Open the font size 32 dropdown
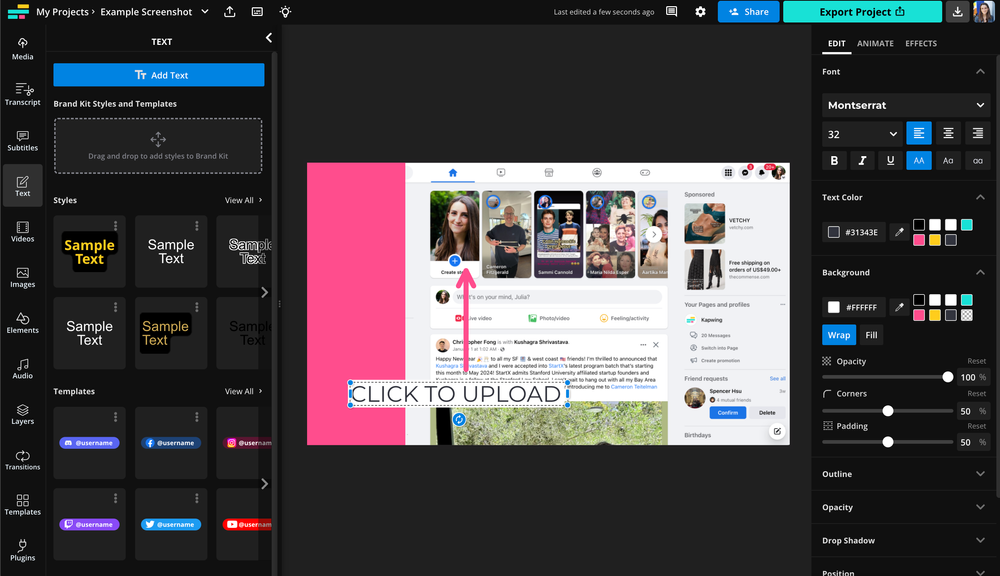1000x576 pixels. tap(862, 132)
